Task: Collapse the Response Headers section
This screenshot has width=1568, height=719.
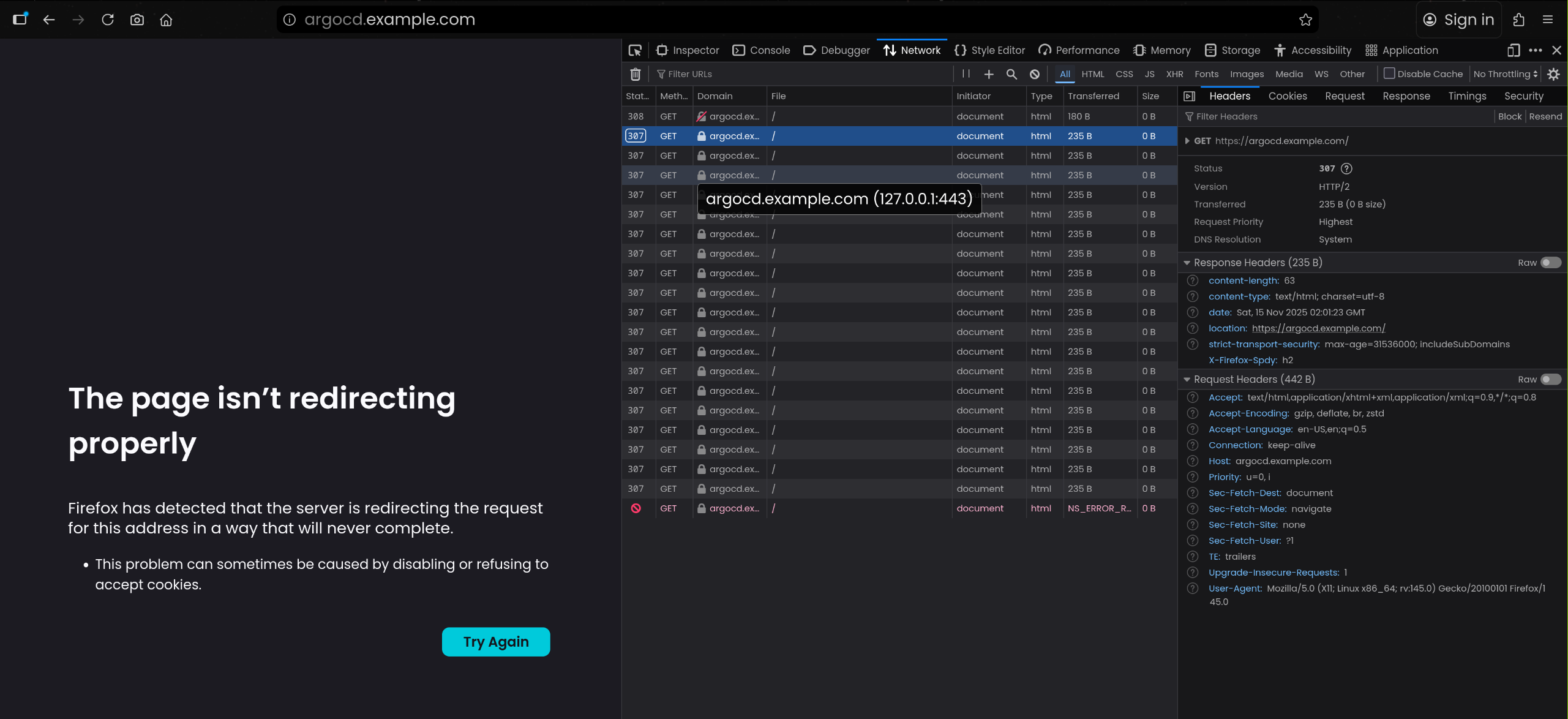Action: point(1187,263)
